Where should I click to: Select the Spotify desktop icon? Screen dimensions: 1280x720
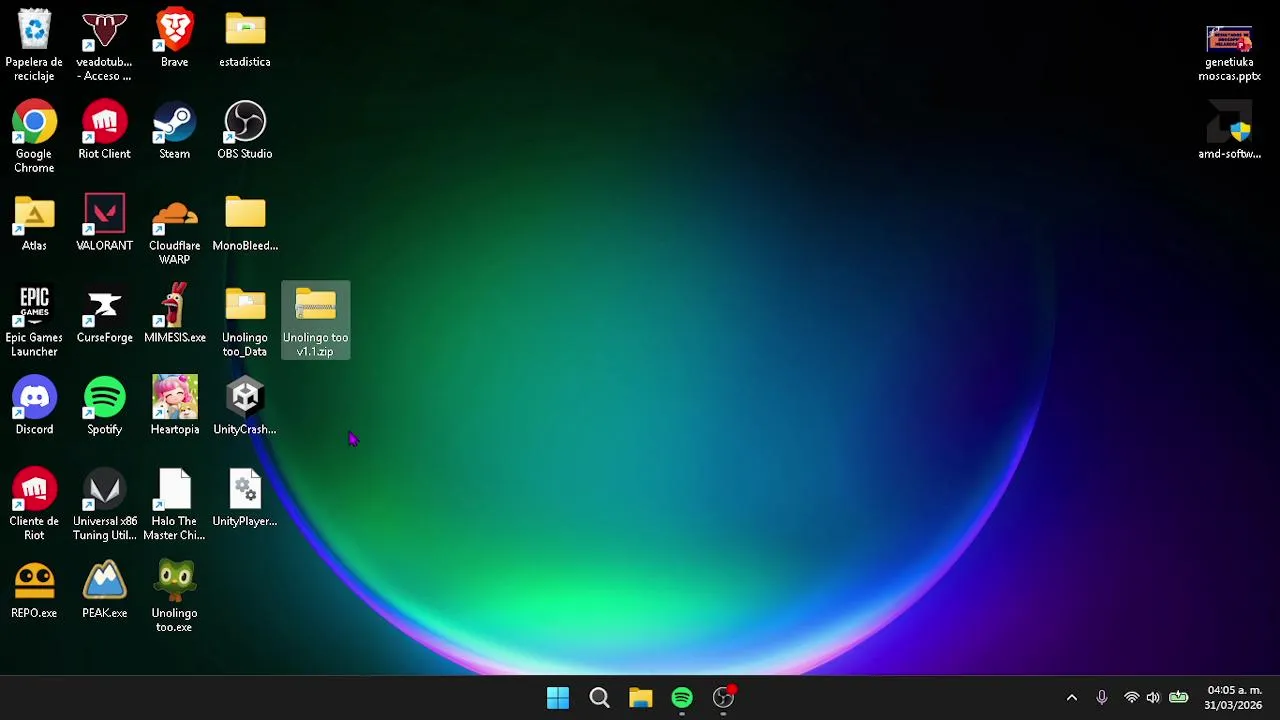click(104, 406)
